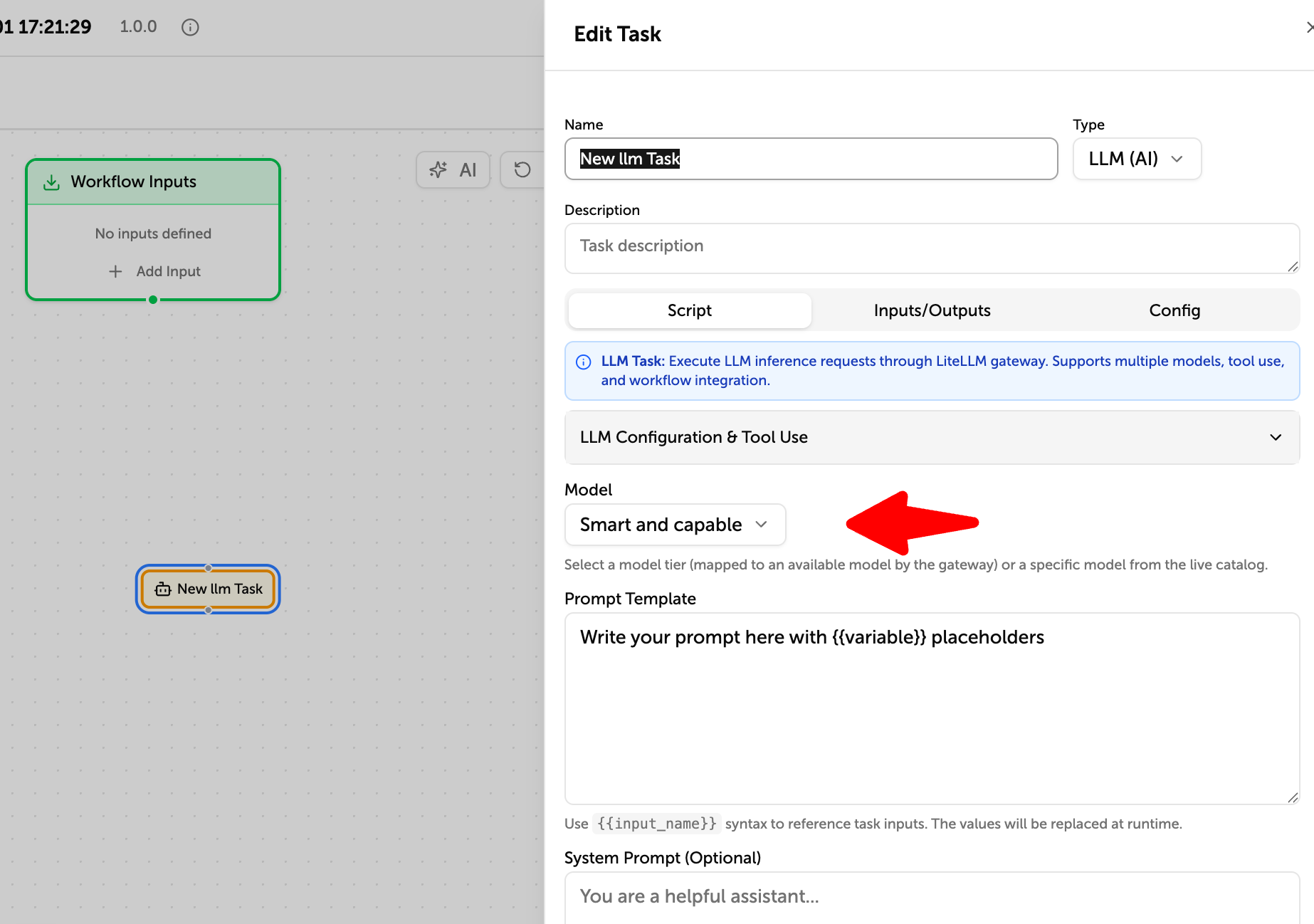The width and height of the screenshot is (1314, 924).
Task: Click the Prompt Template resize handle
Action: [1293, 797]
